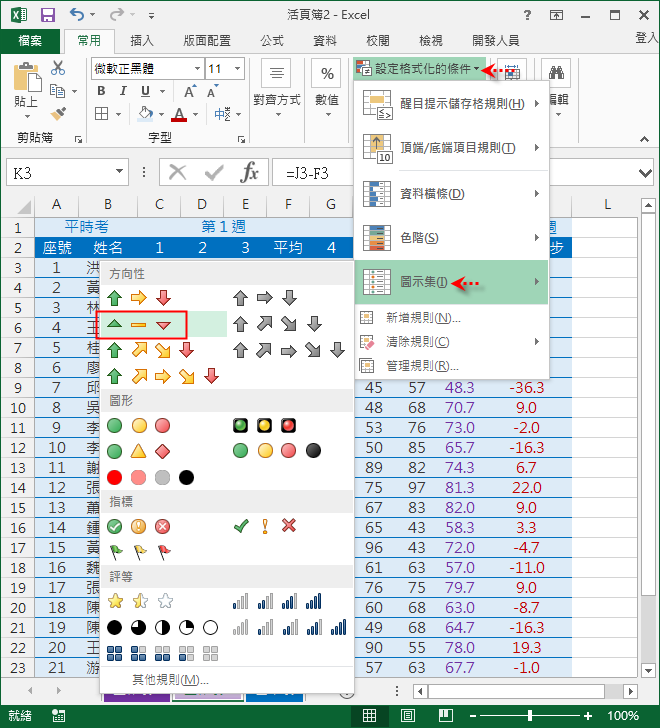Open Clear Rules submenu

[452, 342]
